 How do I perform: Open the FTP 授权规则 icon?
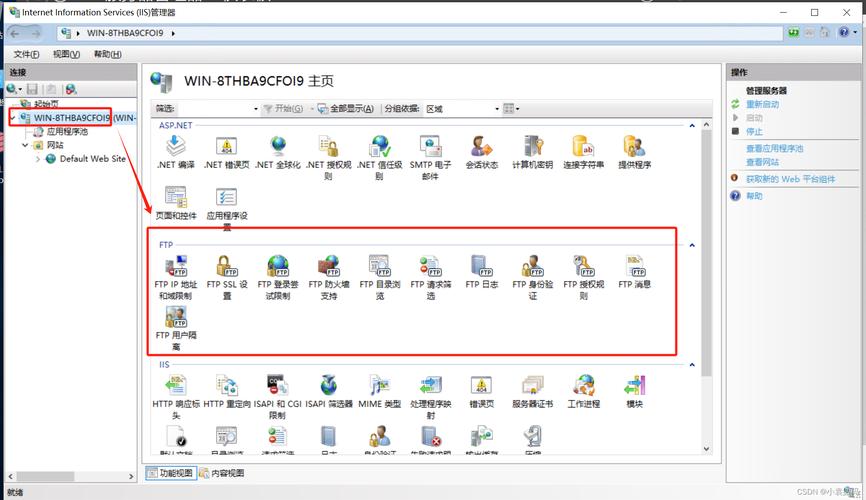coord(583,266)
